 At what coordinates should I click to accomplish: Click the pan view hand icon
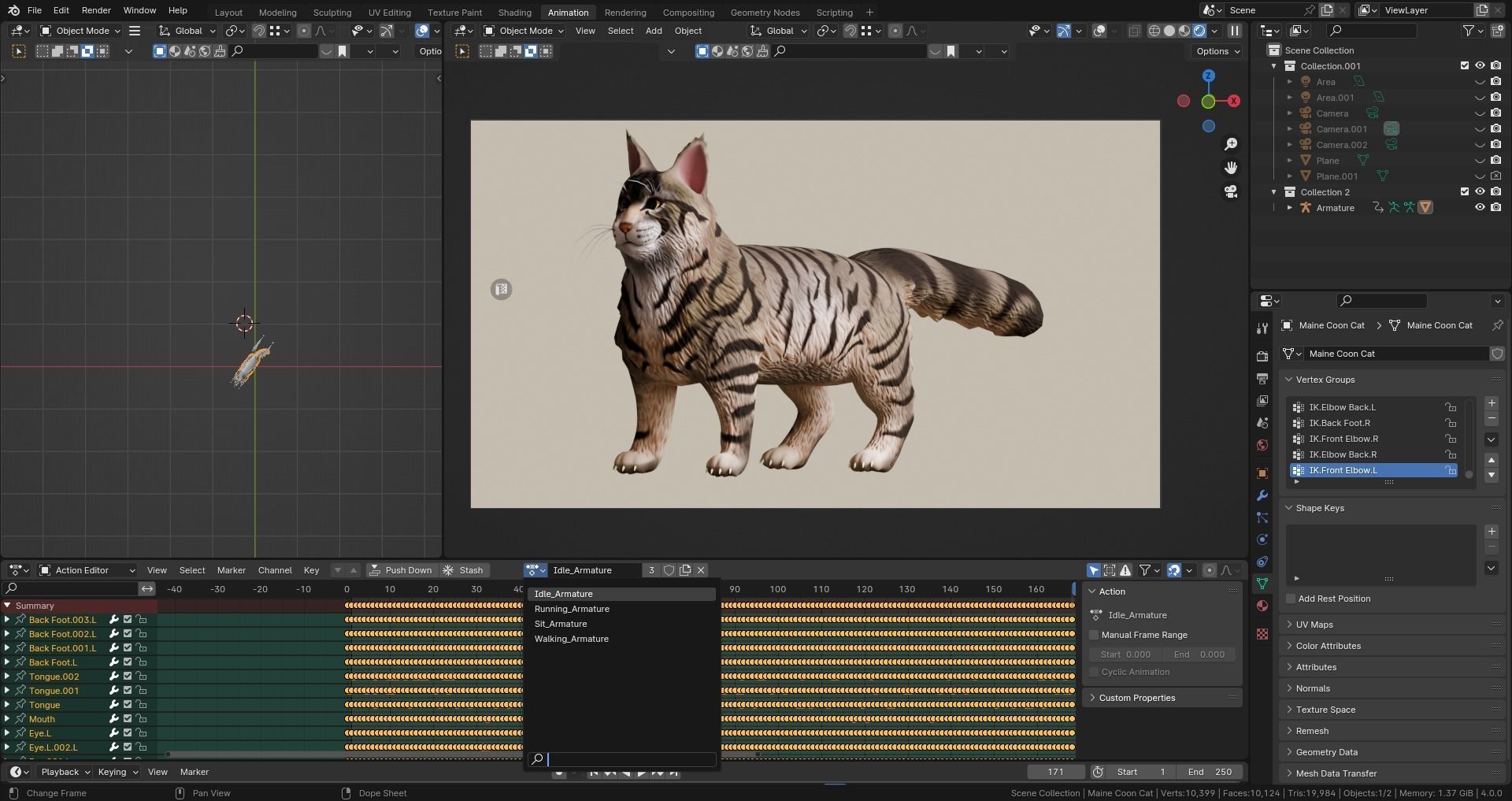coord(1231,168)
